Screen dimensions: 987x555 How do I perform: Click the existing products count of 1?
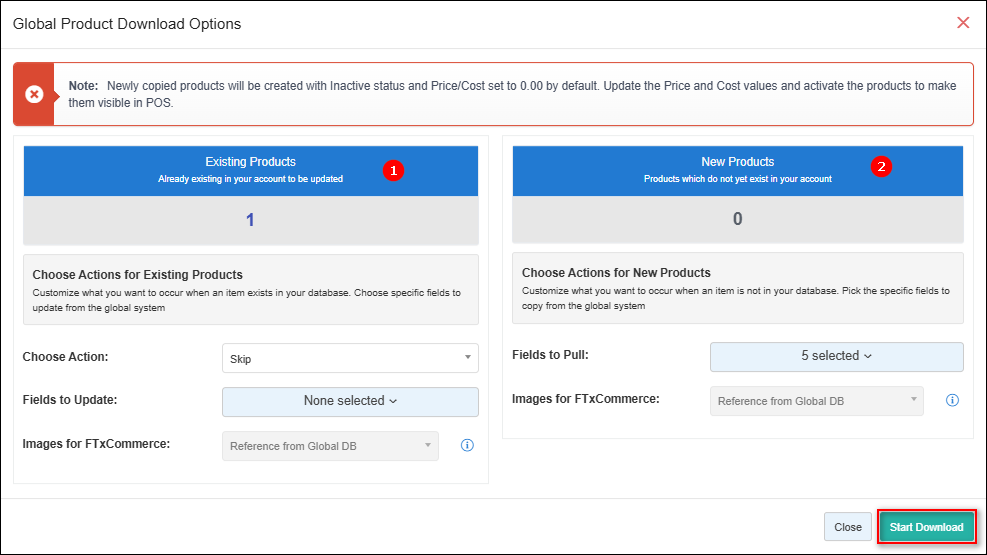250,220
